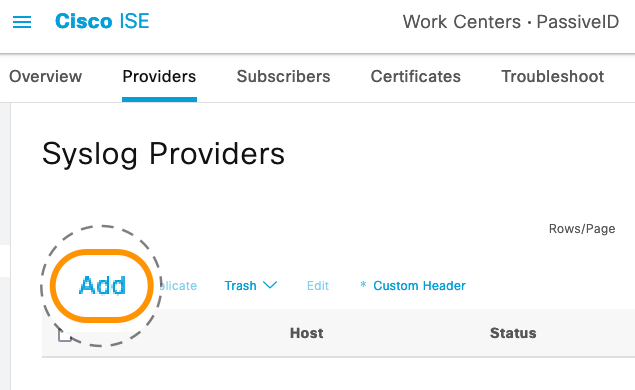Go to the Certificates tab
Viewport: 635px width, 390px height.
416,76
